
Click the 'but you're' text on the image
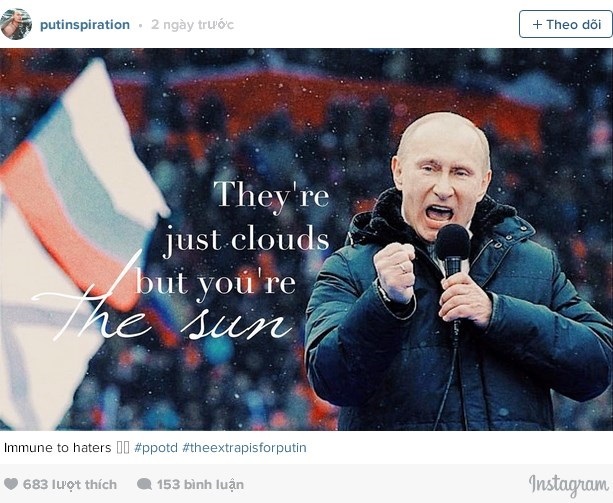215,283
